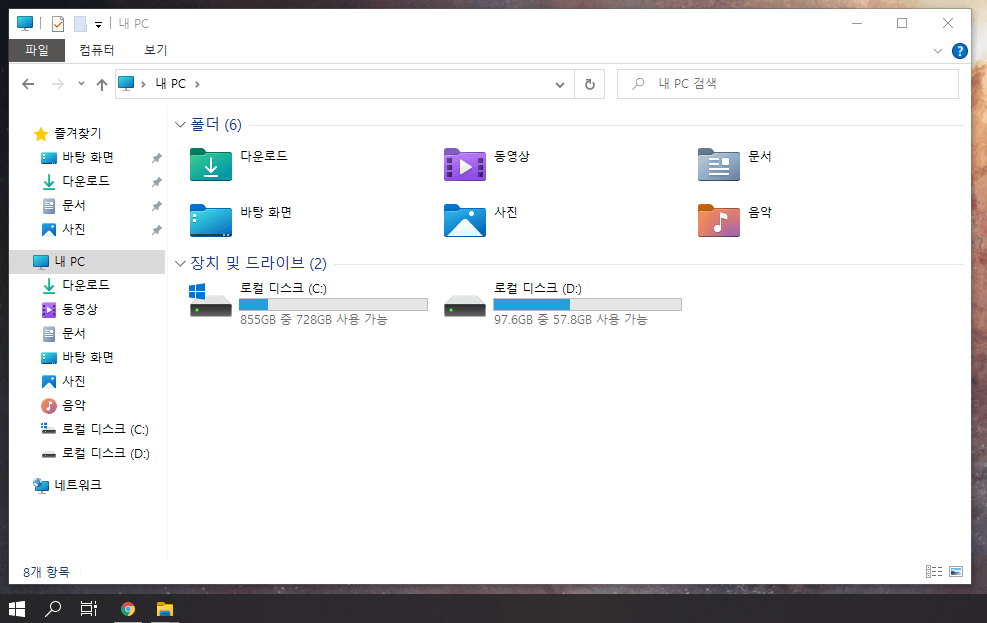987x623 pixels.
Task: Click the 내 PC breadcrumb in address bar
Action: point(171,84)
